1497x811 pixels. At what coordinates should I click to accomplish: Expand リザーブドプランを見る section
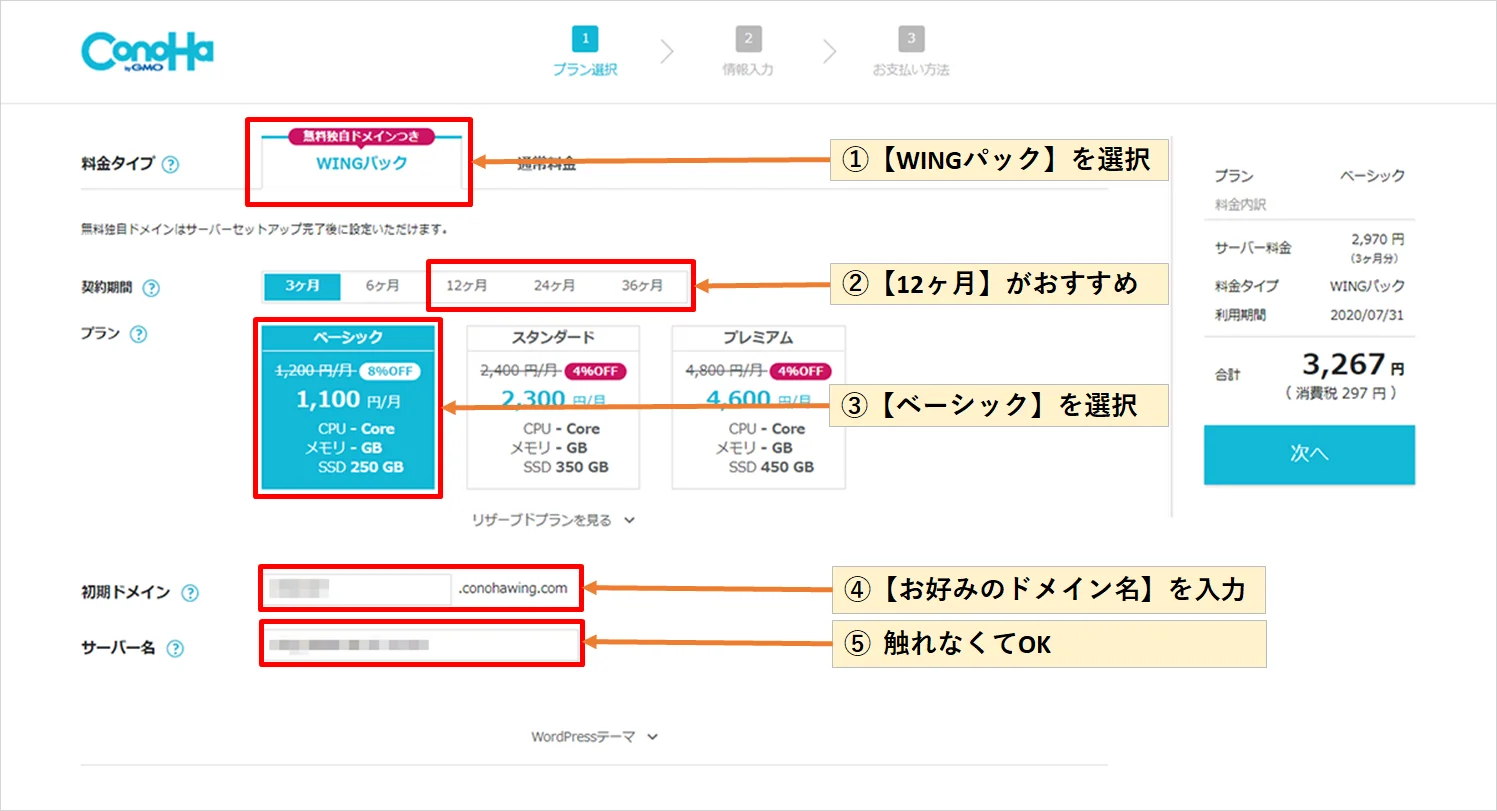click(554, 520)
